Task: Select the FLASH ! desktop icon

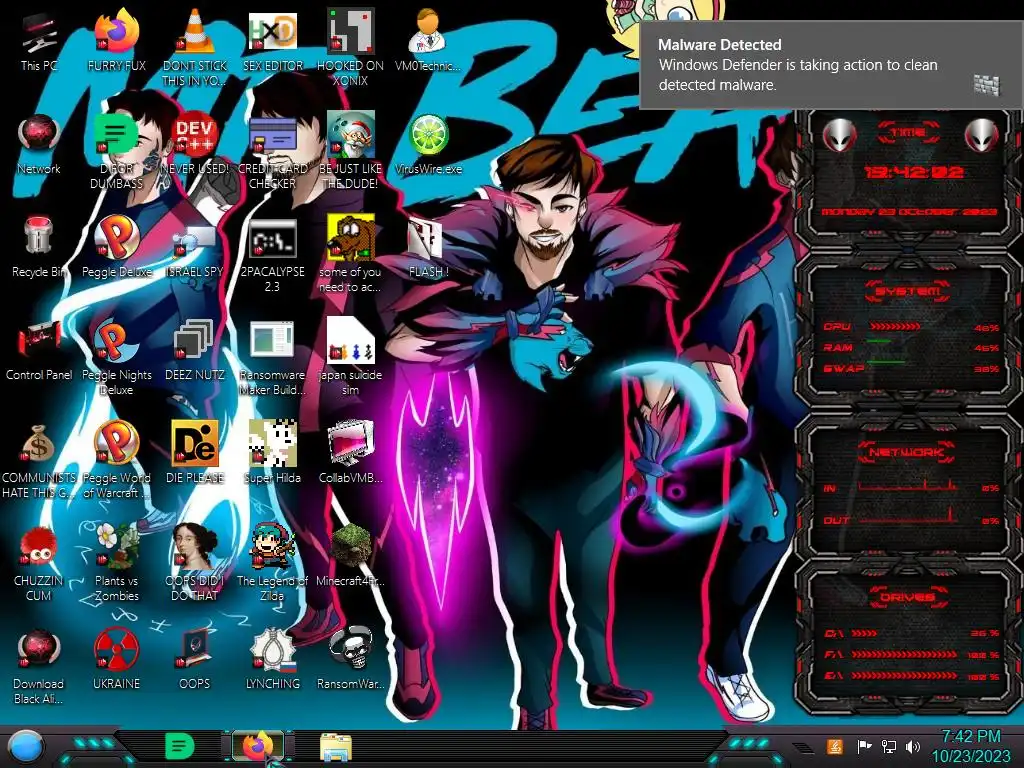Action: coord(428,248)
